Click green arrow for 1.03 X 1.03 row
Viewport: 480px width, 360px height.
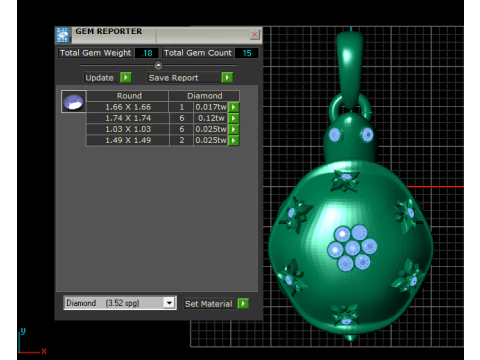click(234, 129)
